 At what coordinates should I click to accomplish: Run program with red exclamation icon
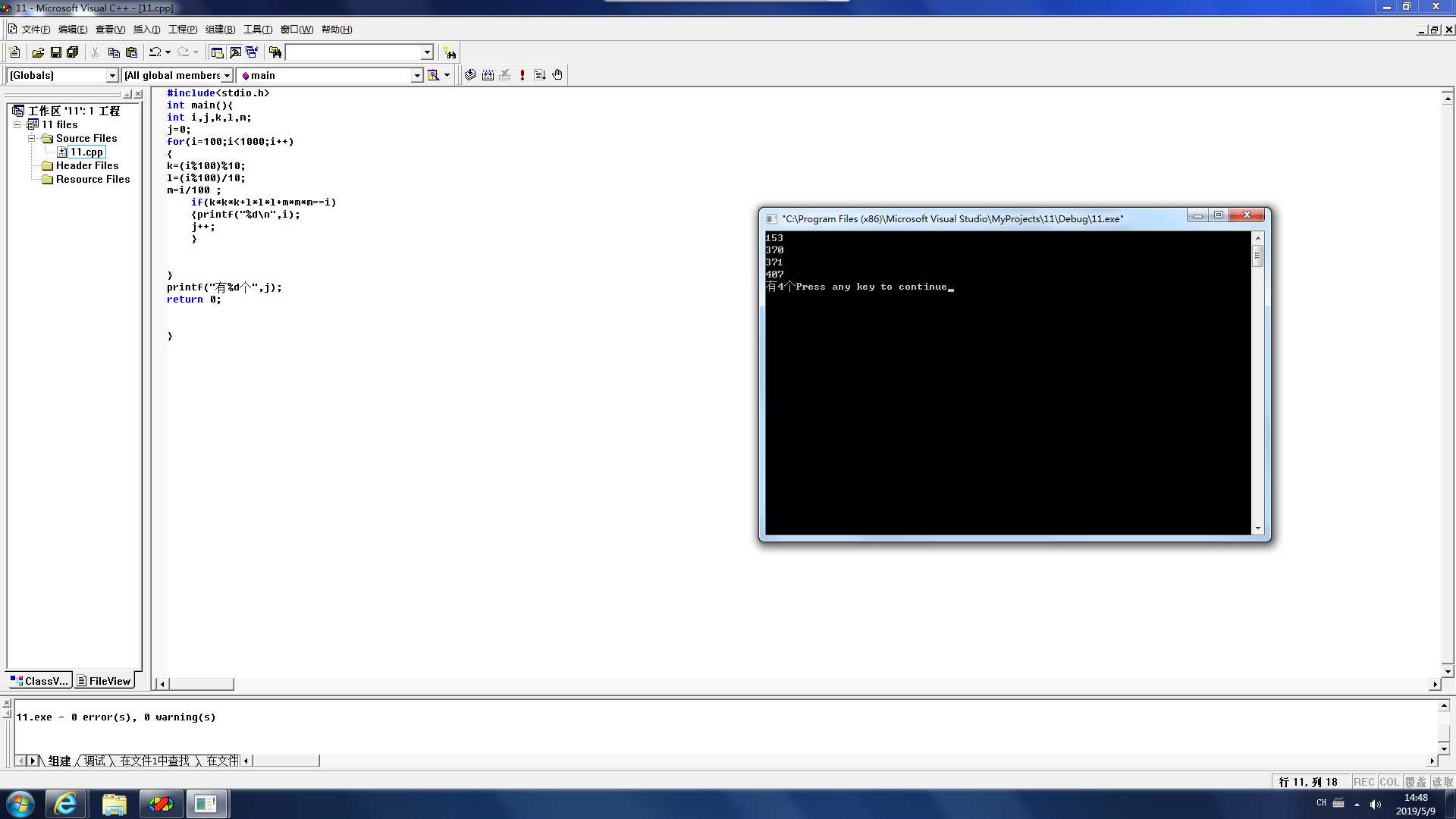[x=522, y=75]
